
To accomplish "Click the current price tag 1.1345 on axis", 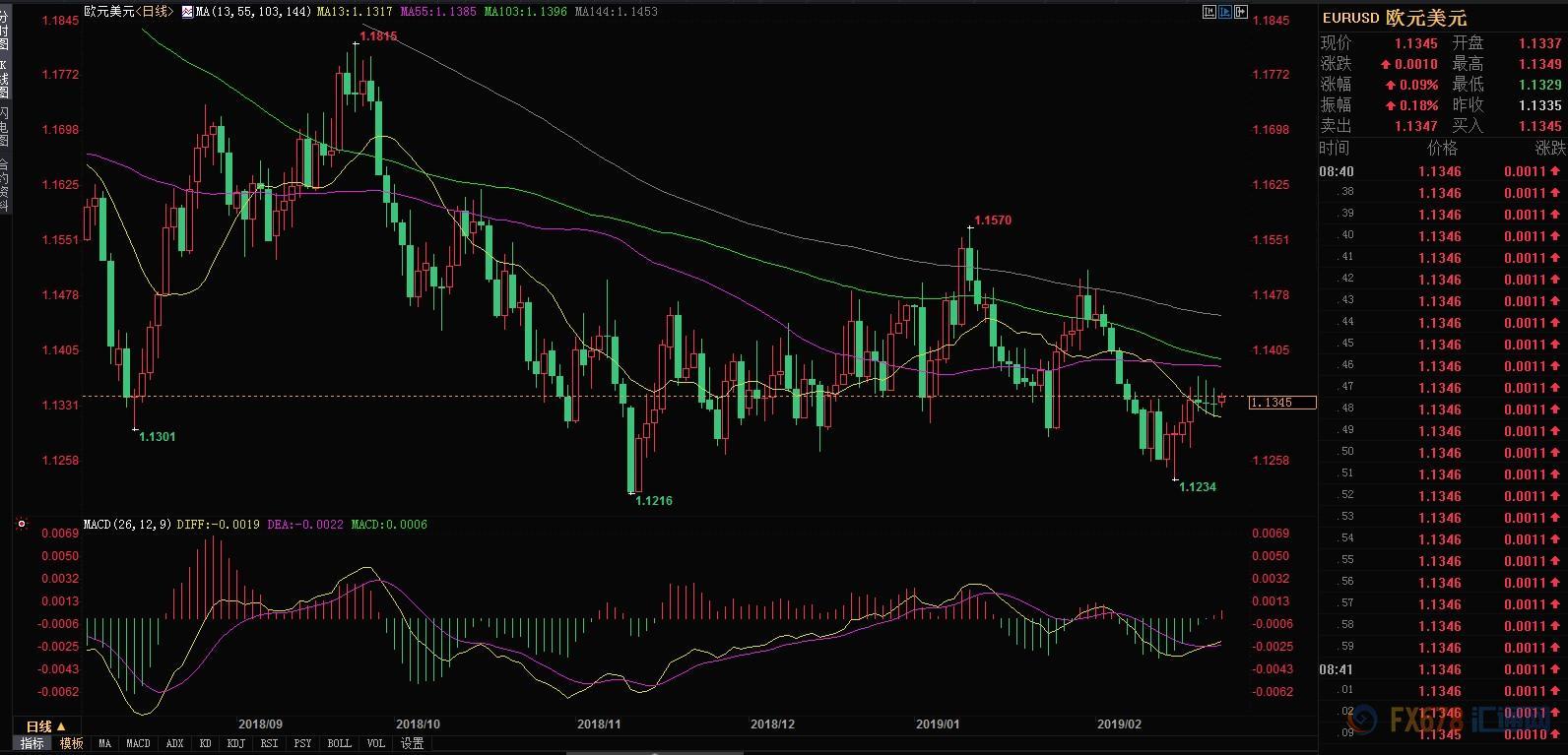I will click(1282, 403).
